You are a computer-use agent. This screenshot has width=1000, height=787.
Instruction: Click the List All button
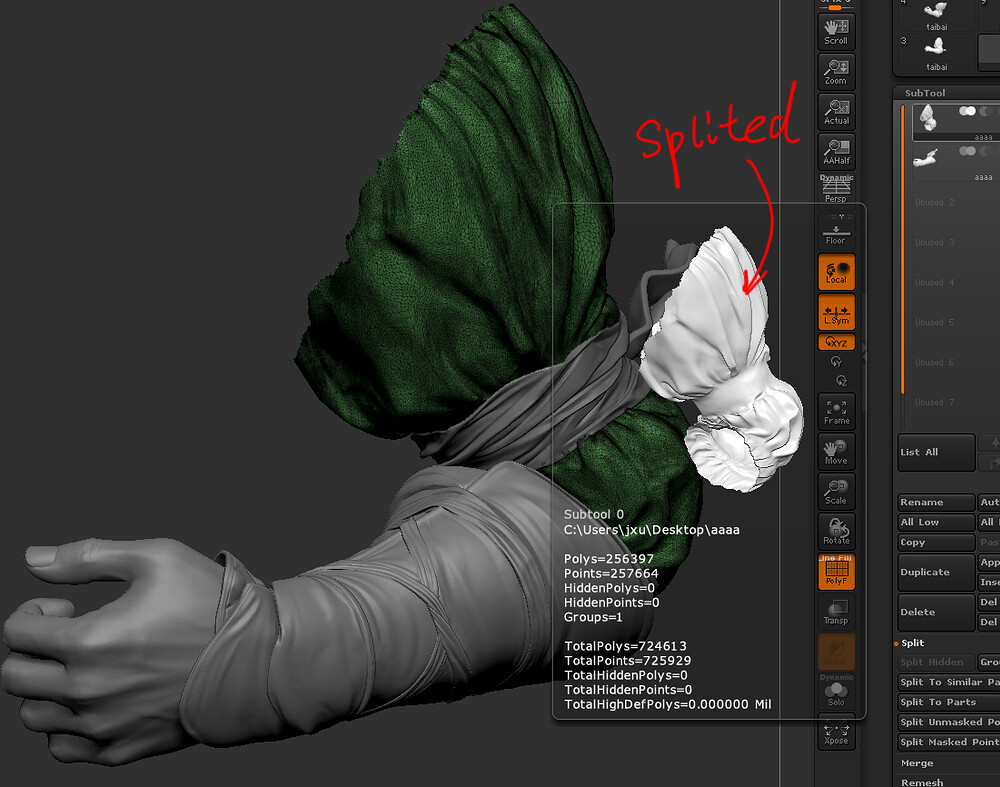[x=936, y=452]
